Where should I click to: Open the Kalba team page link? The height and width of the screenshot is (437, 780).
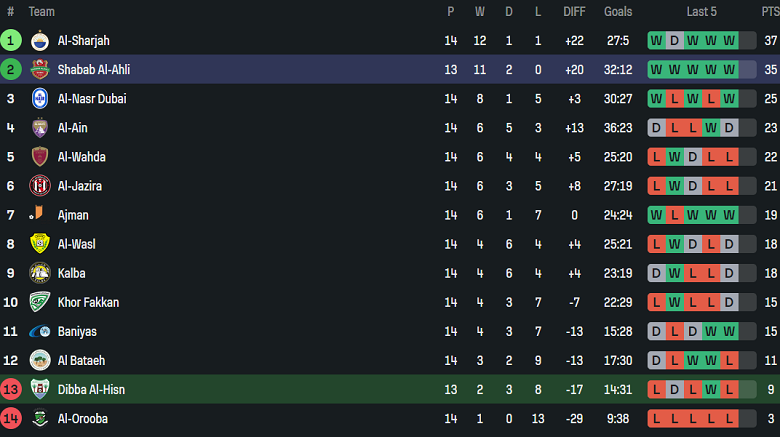coord(71,273)
